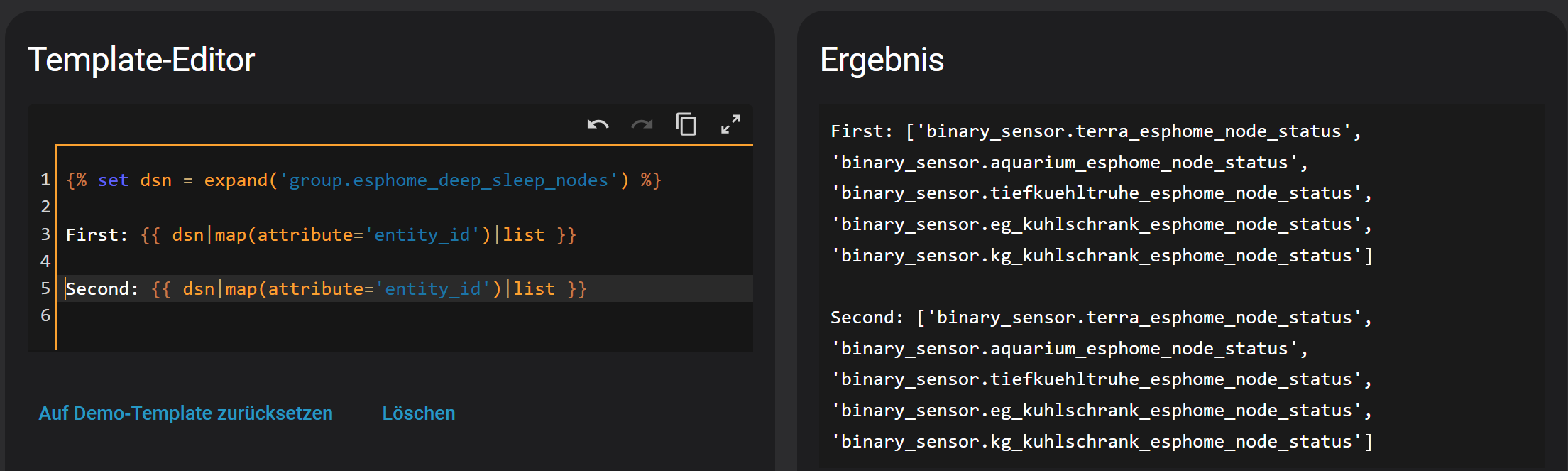Click the 'list' filter on line 3

point(524,235)
